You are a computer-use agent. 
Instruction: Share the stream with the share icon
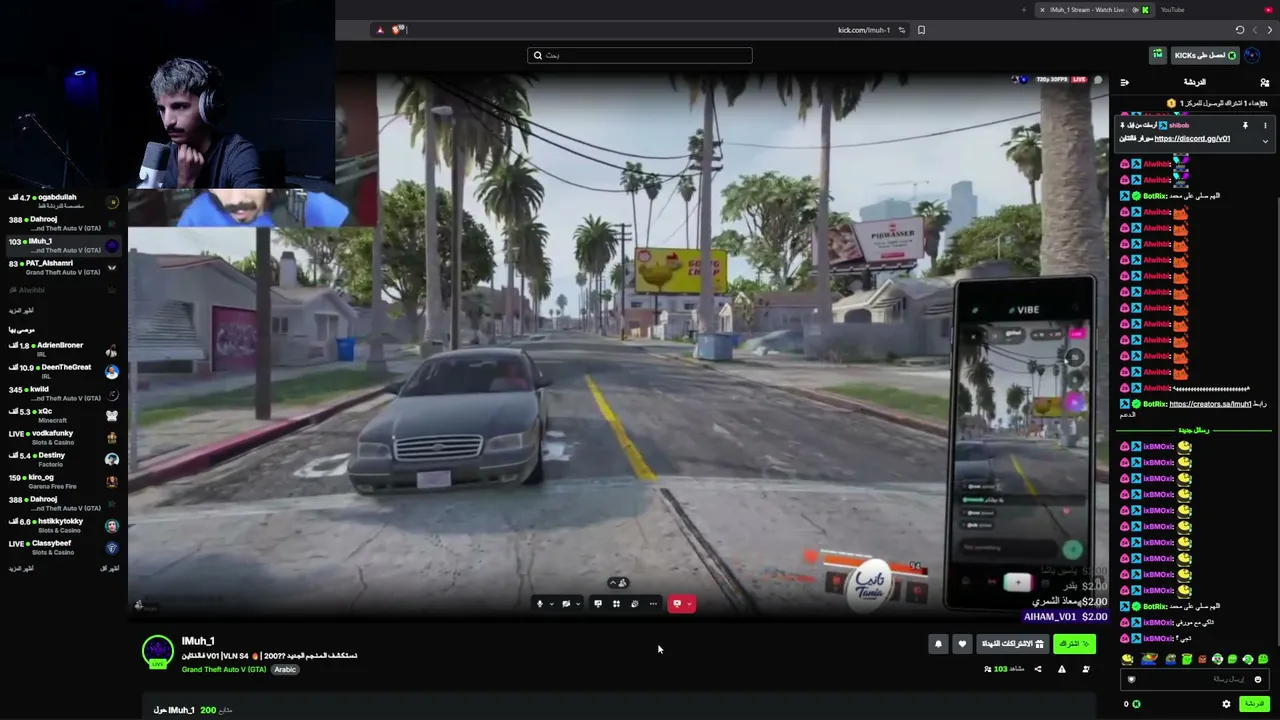point(1037,669)
